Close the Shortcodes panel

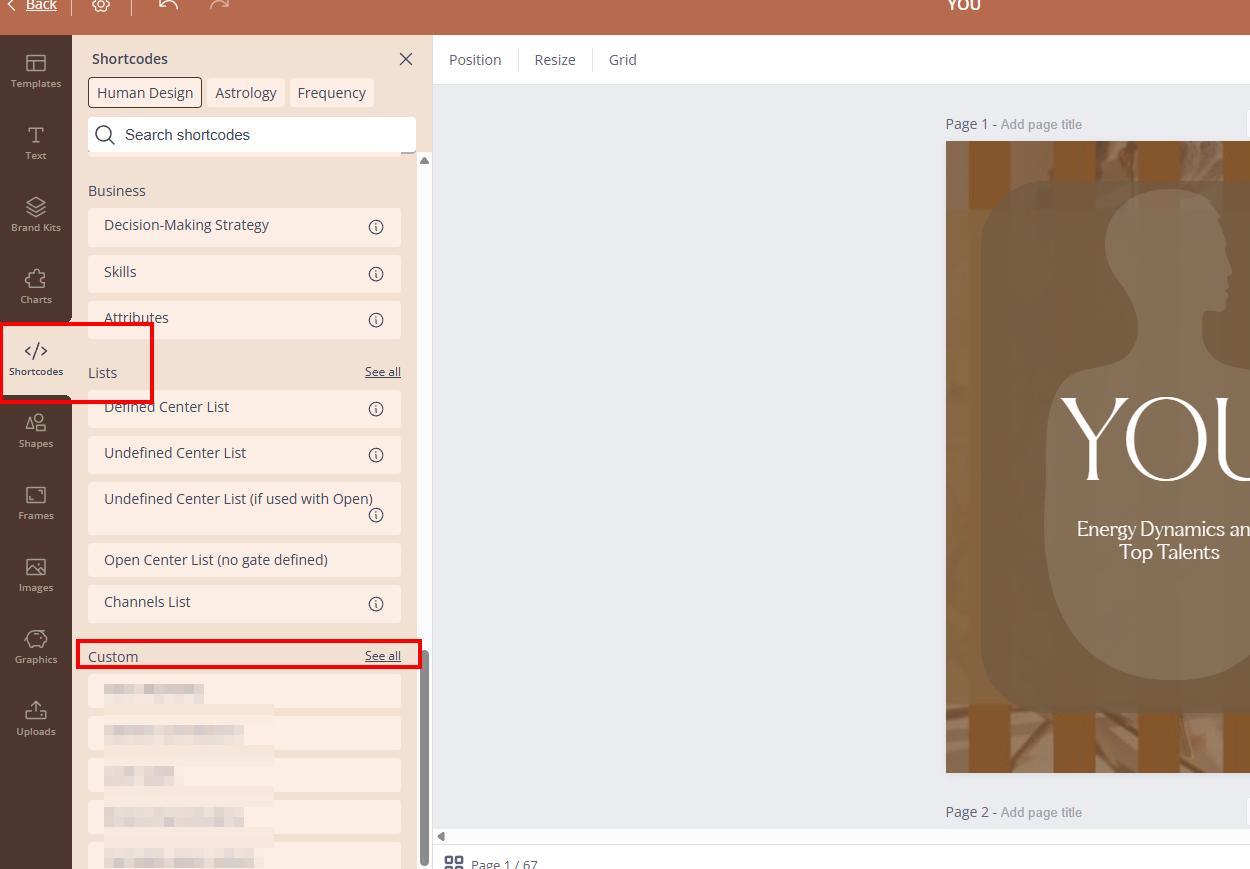pyautogui.click(x=406, y=59)
